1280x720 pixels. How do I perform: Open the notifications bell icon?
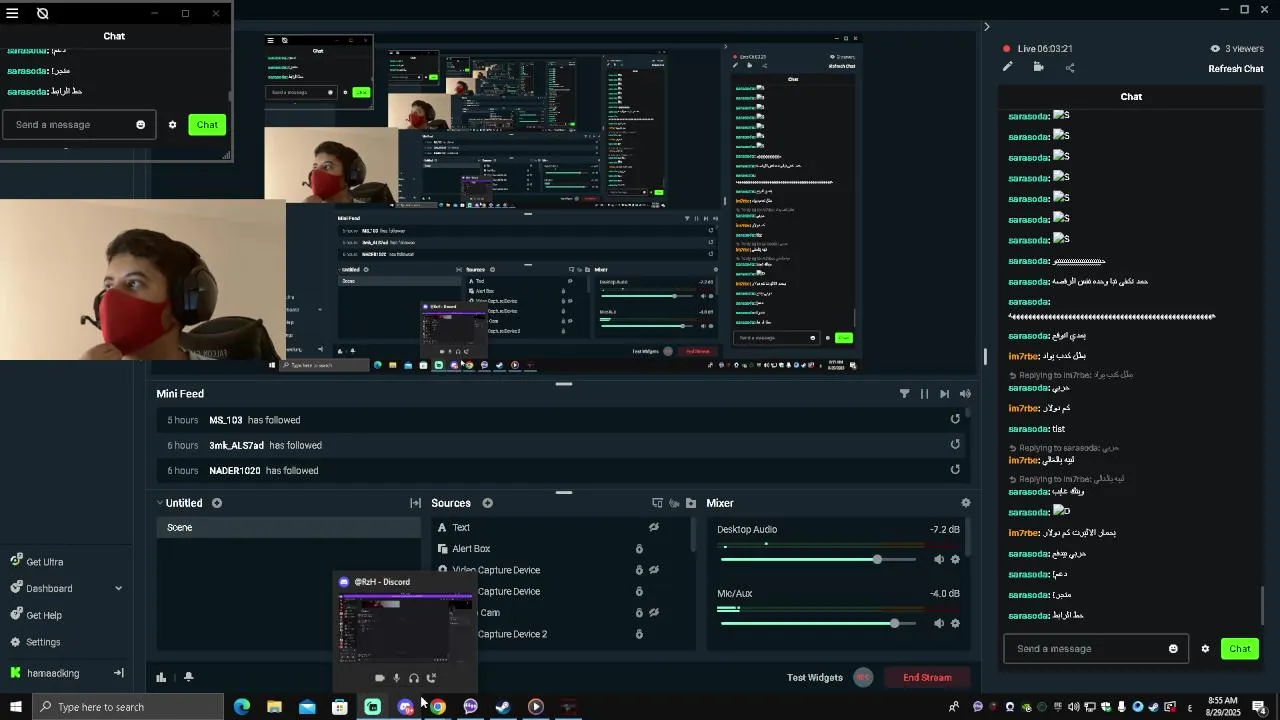click(x=188, y=677)
